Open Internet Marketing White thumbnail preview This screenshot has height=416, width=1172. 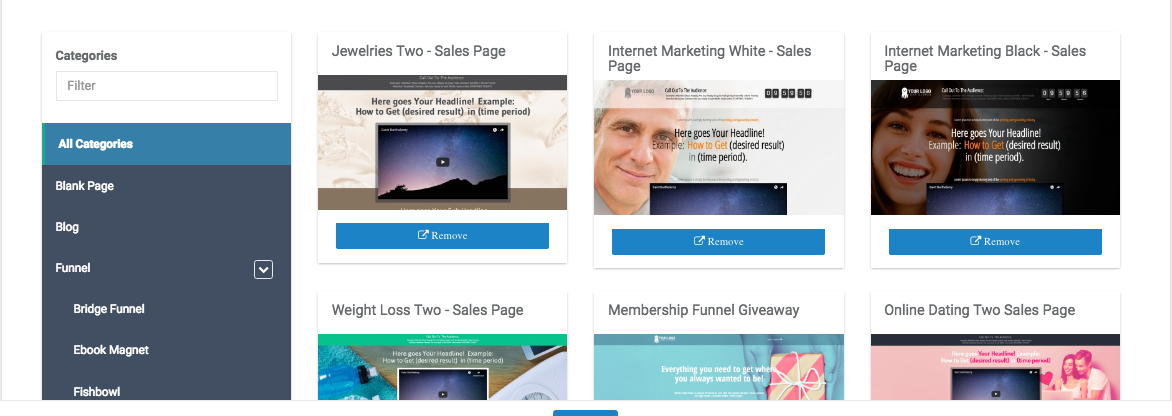click(x=719, y=147)
